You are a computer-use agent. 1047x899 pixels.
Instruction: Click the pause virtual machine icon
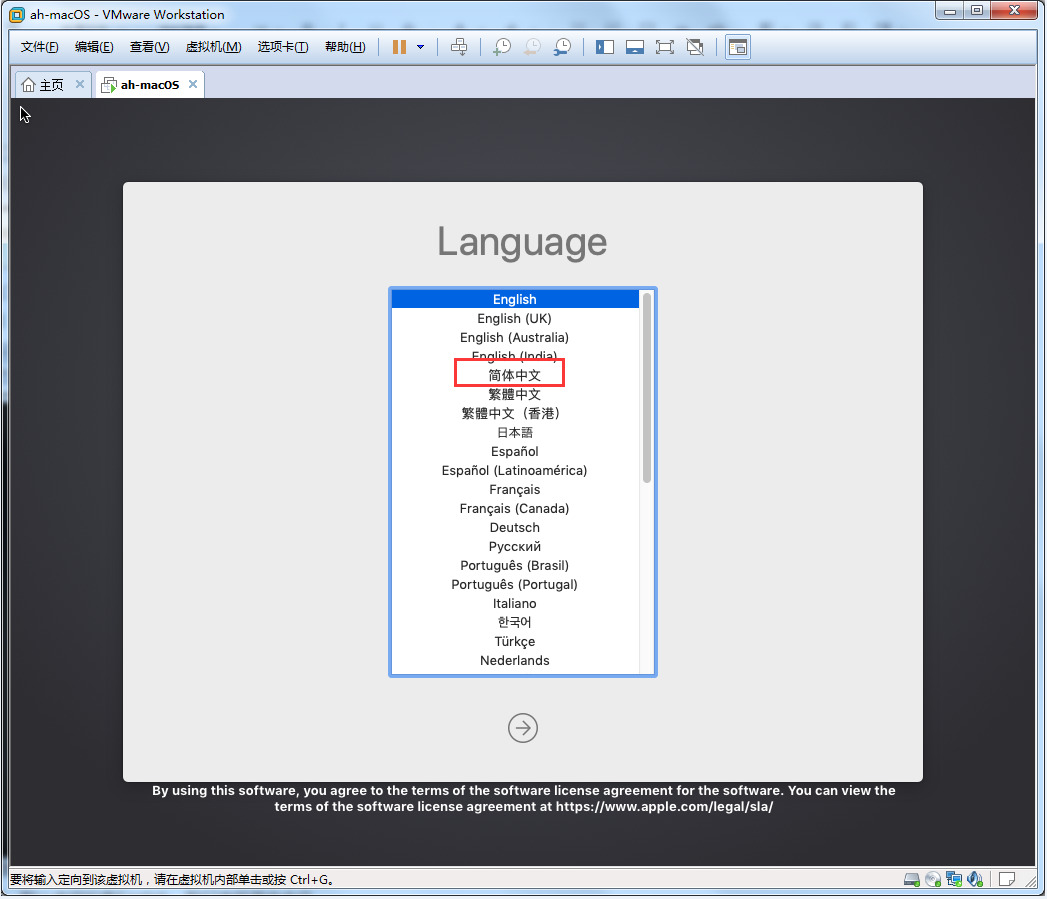click(399, 47)
